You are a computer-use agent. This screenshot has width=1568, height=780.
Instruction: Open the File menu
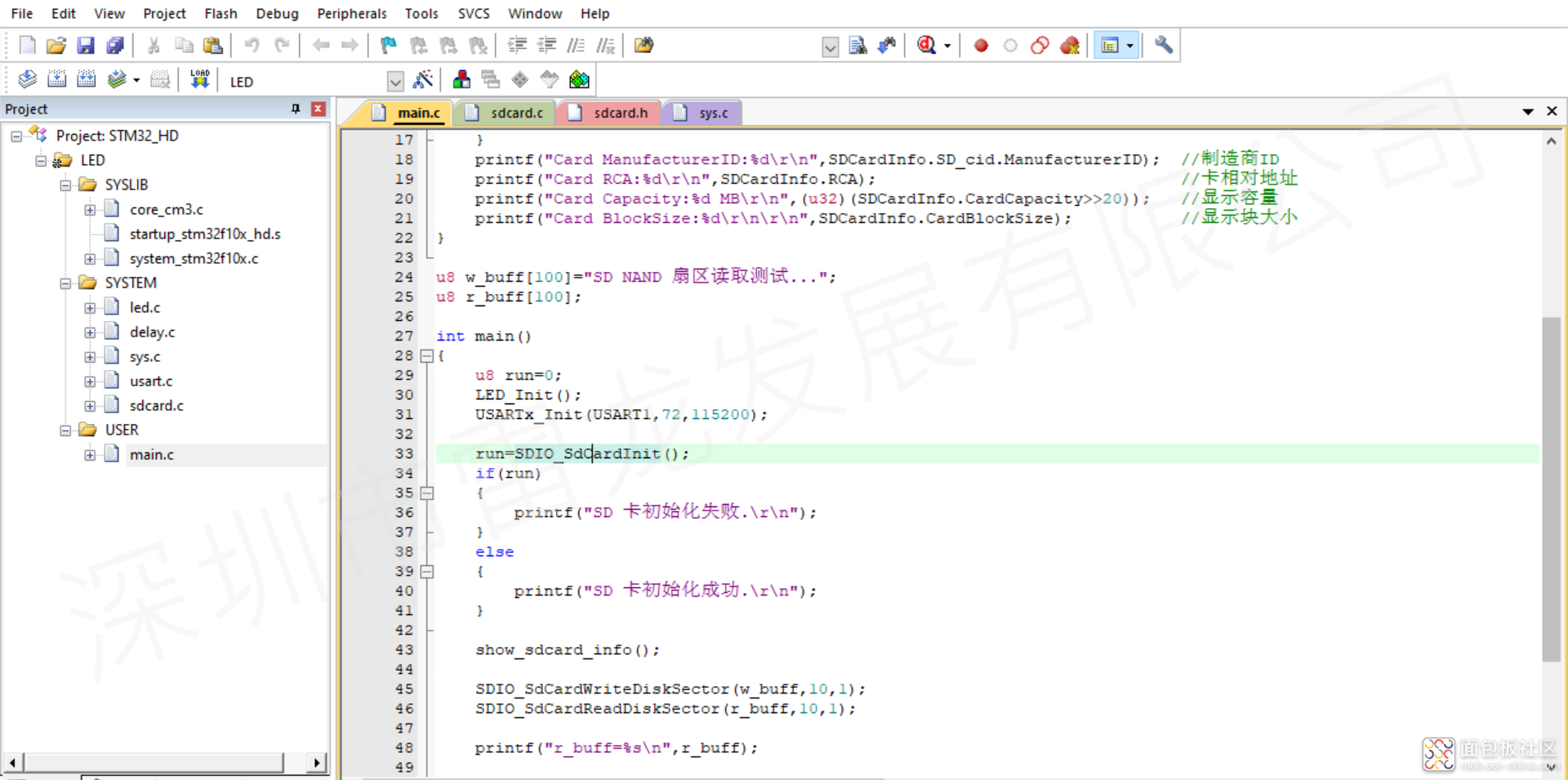22,13
